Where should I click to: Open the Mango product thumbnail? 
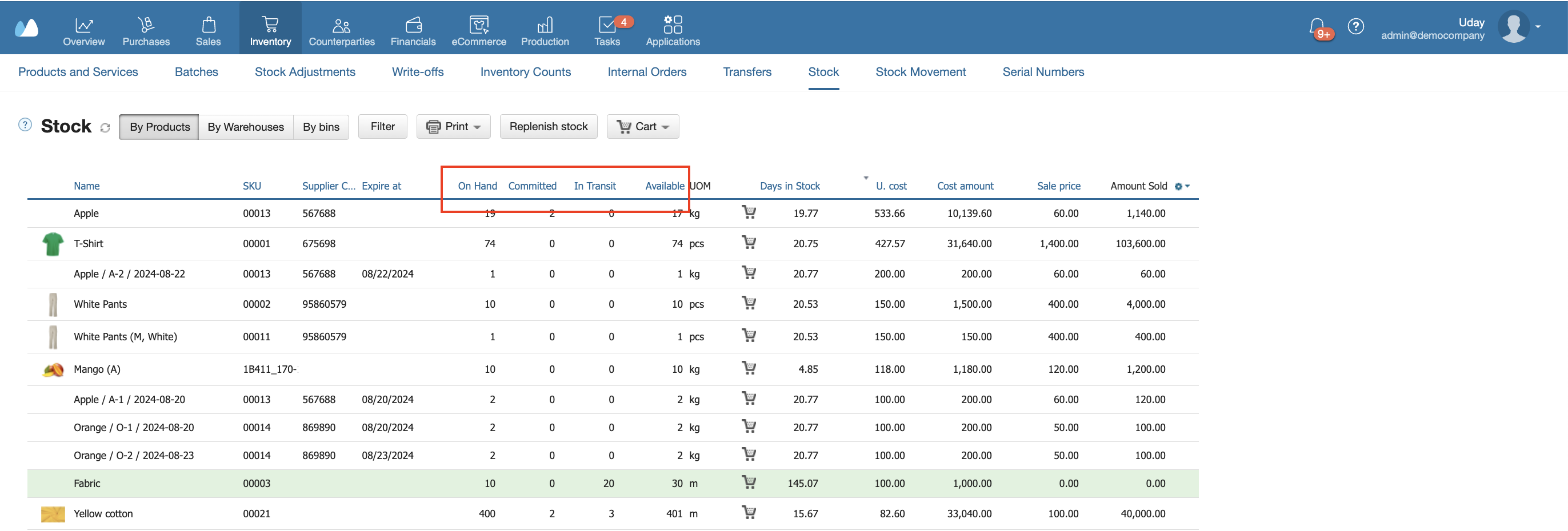tap(53, 370)
